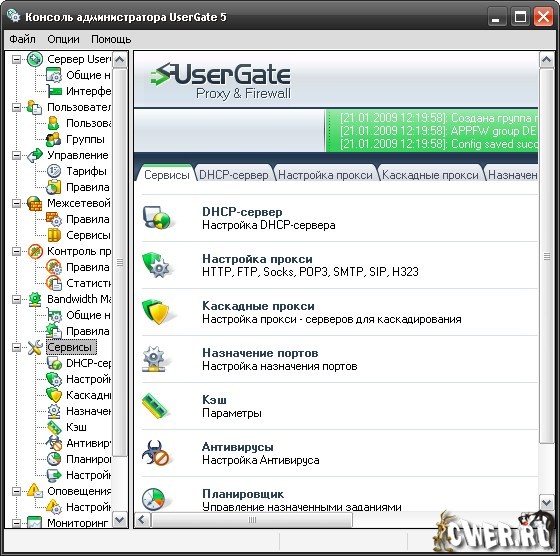The image size is (560, 556).
Task: Collapse the Оповещения tree node
Action: (16, 491)
